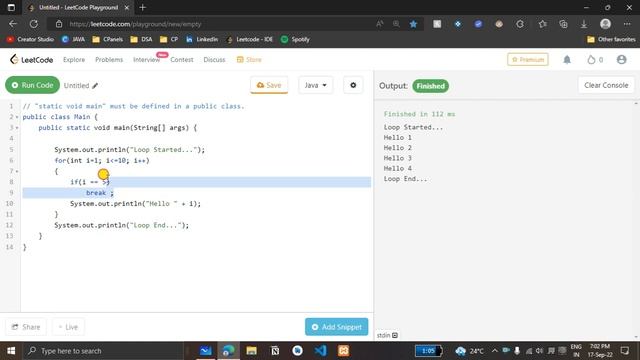The width and height of the screenshot is (640, 360).
Task: Click the taskbar search box
Action: coord(104,351)
